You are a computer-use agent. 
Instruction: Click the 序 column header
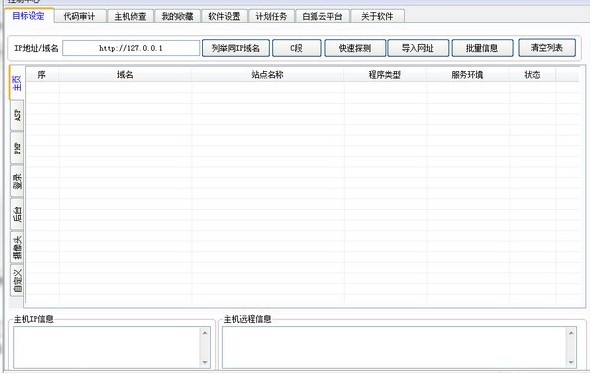point(42,75)
